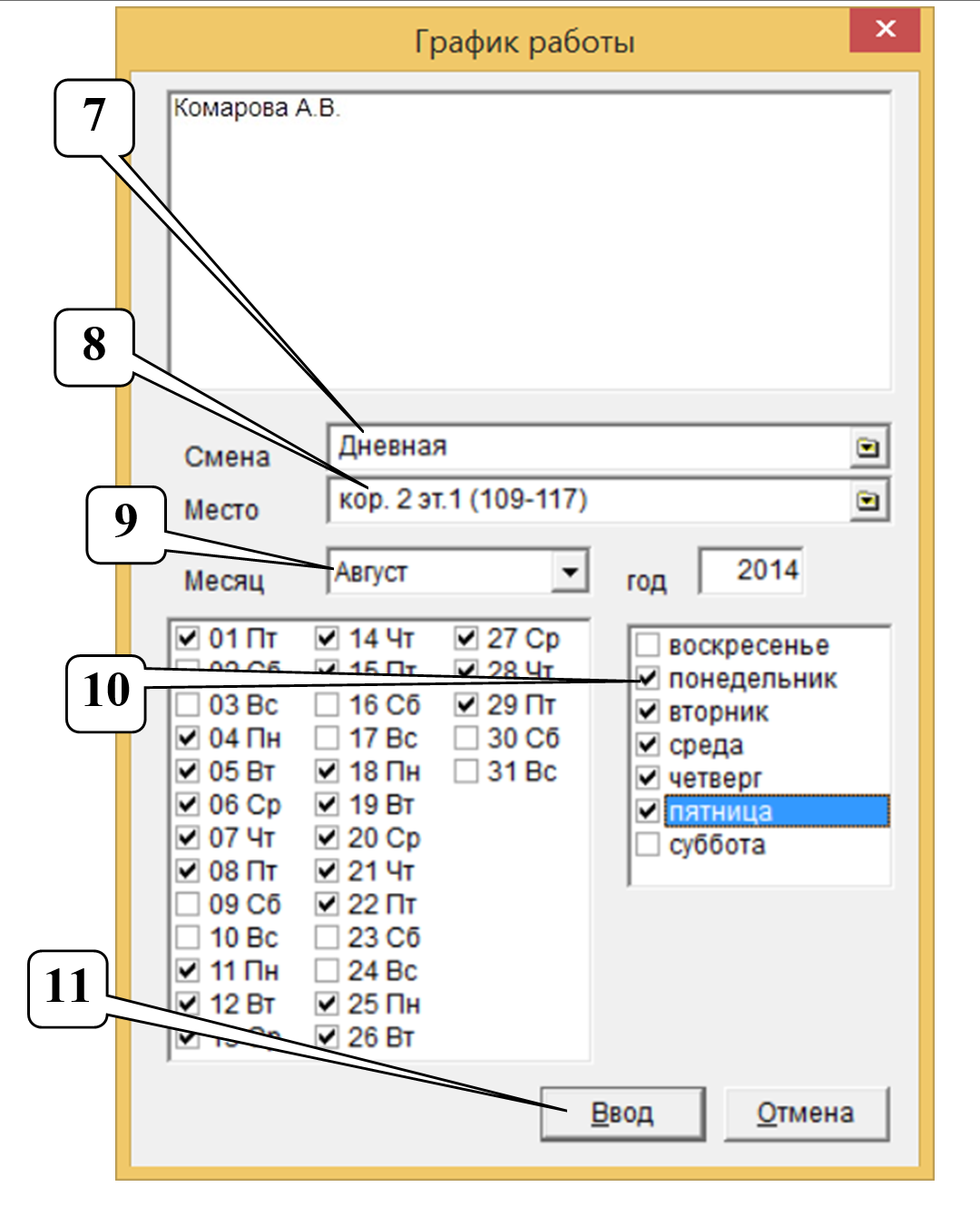Uncheck the 27 Ср date checkbox
Image resolution: width=980 pixels, height=1226 pixels.
coord(466,638)
